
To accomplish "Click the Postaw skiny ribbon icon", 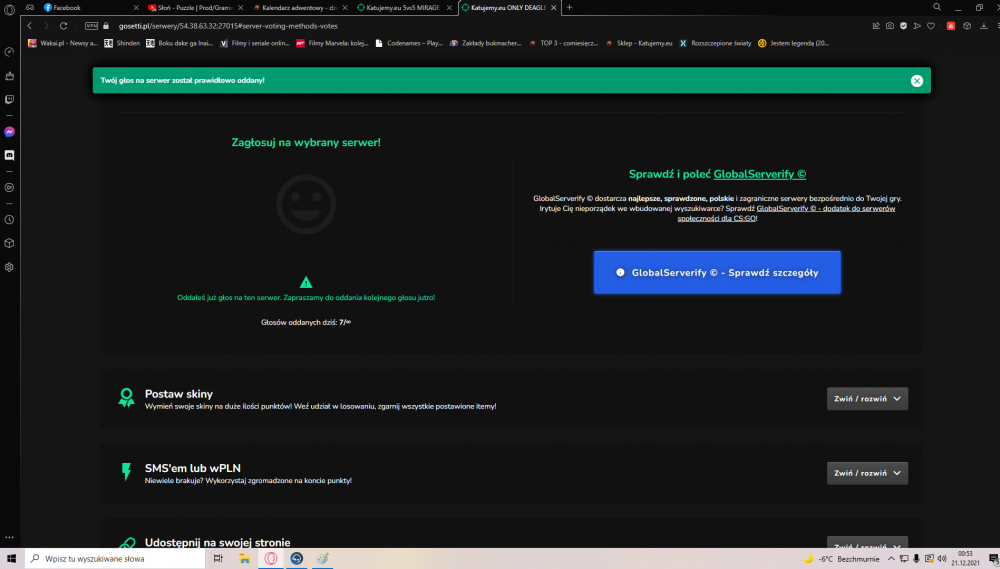I will [x=126, y=397].
